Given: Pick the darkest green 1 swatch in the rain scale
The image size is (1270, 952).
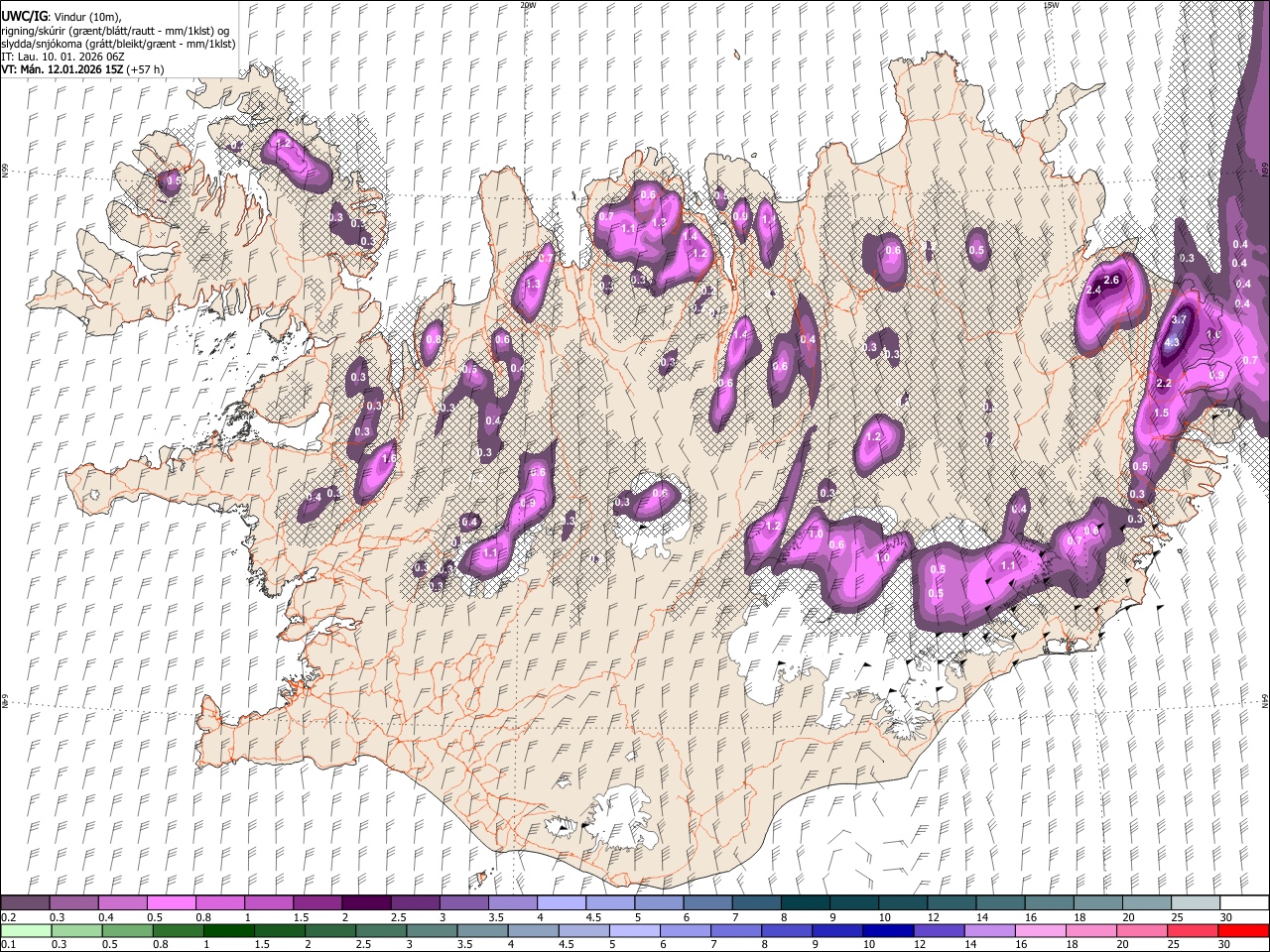Looking at the screenshot, I should pyautogui.click(x=228, y=930).
